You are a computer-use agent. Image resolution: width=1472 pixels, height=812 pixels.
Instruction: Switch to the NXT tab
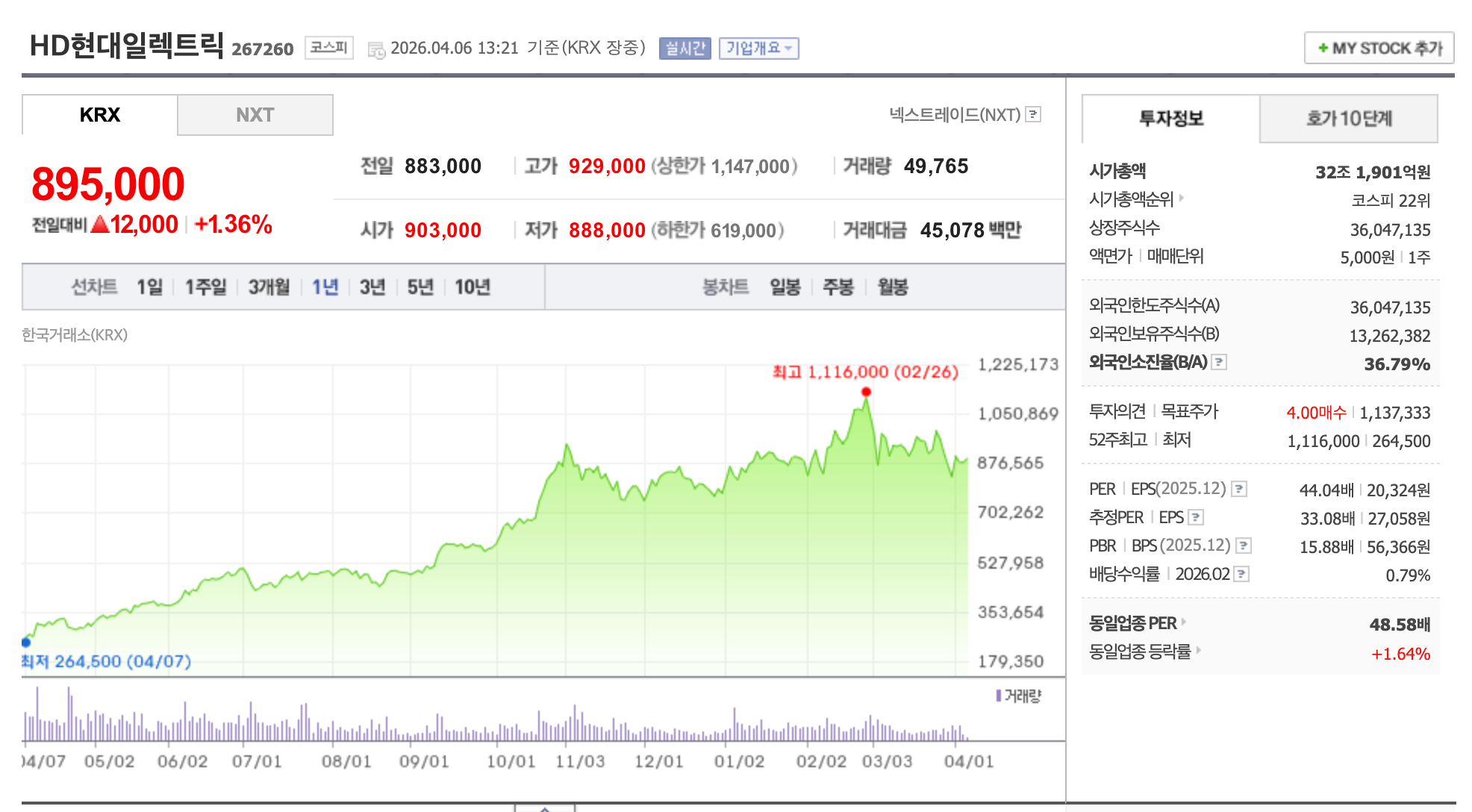pyautogui.click(x=255, y=115)
